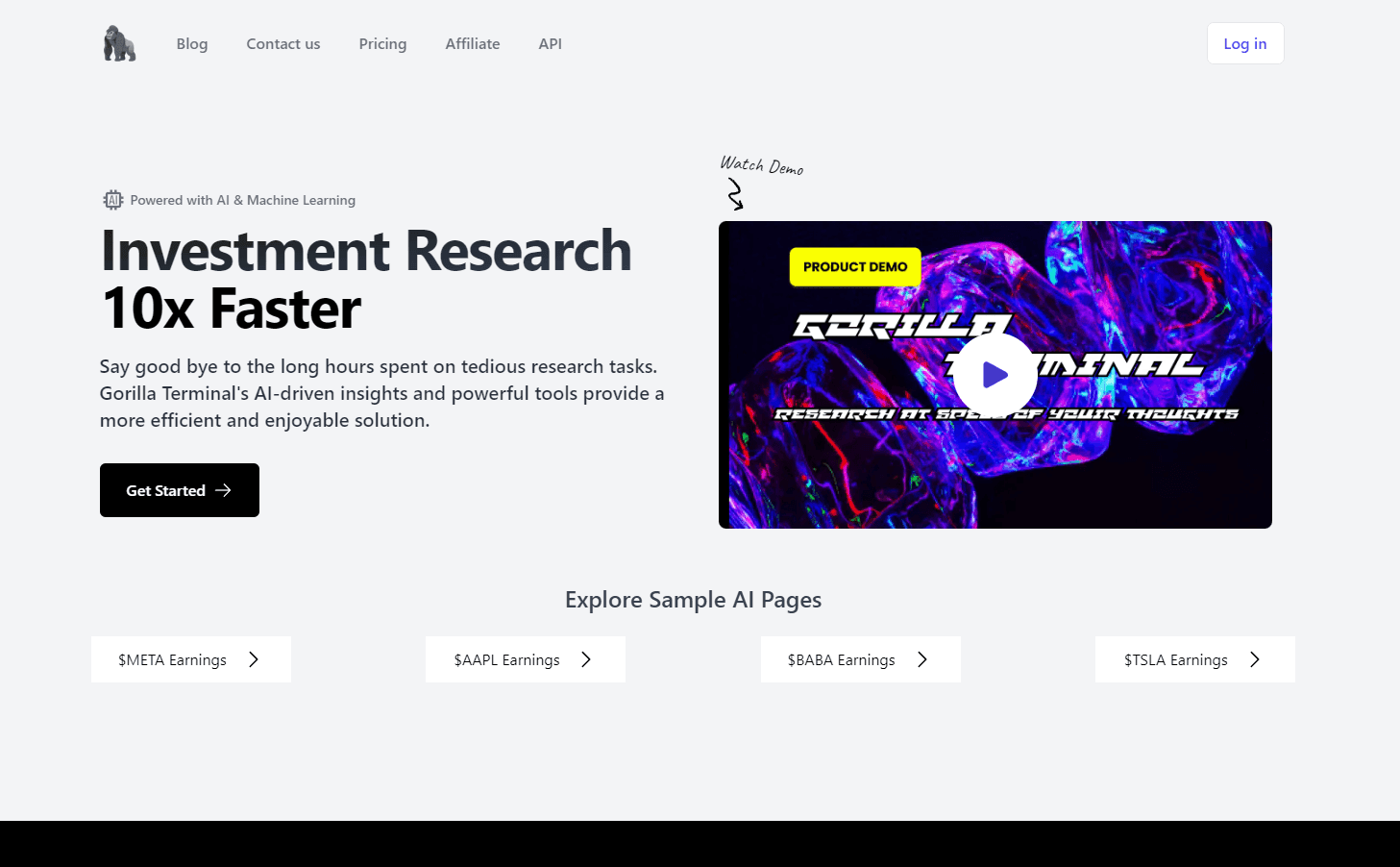The width and height of the screenshot is (1400, 867).
Task: Click the chevron next to $TSLA Earnings
Action: pos(1255,659)
